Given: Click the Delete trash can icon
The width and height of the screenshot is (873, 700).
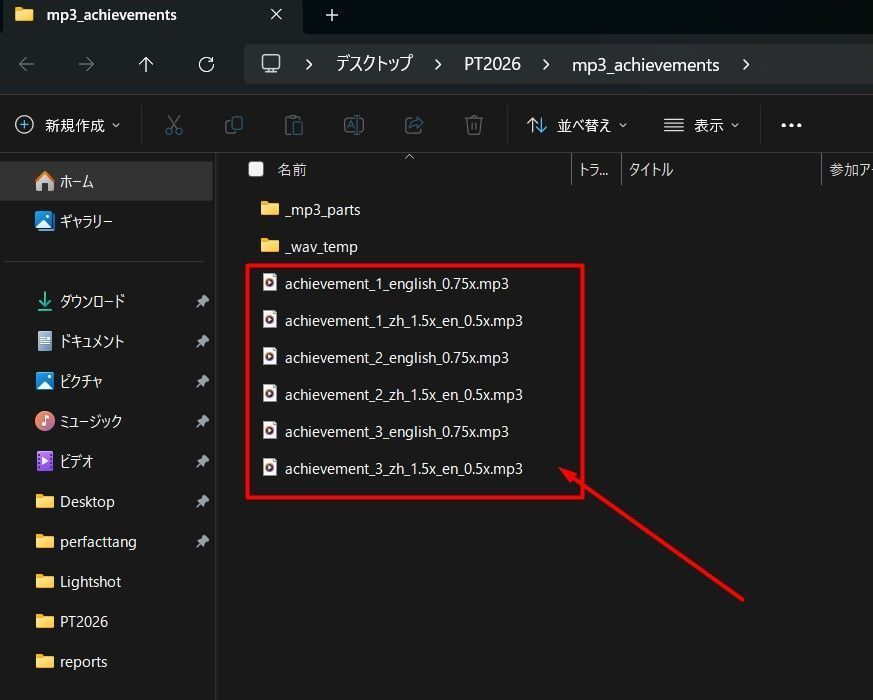Looking at the screenshot, I should [474, 125].
